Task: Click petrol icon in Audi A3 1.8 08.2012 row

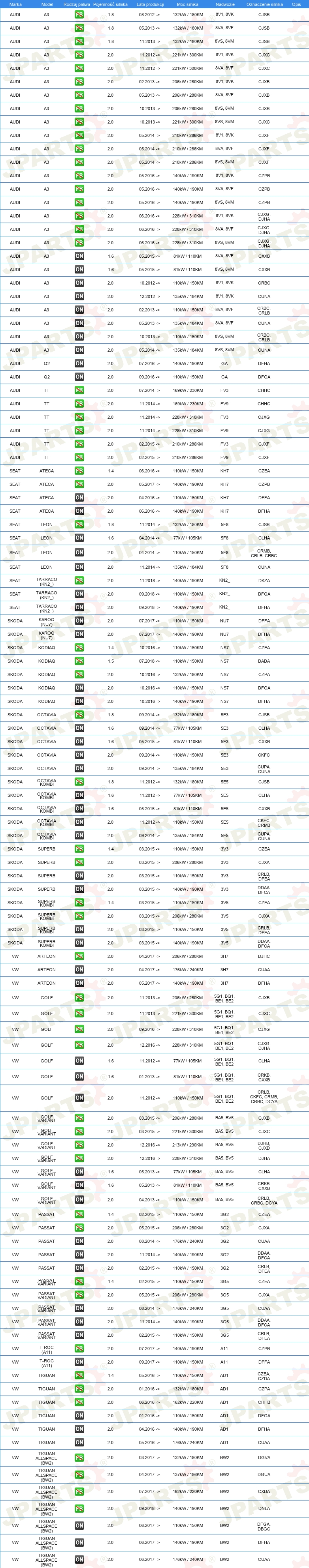Action: [79, 15]
